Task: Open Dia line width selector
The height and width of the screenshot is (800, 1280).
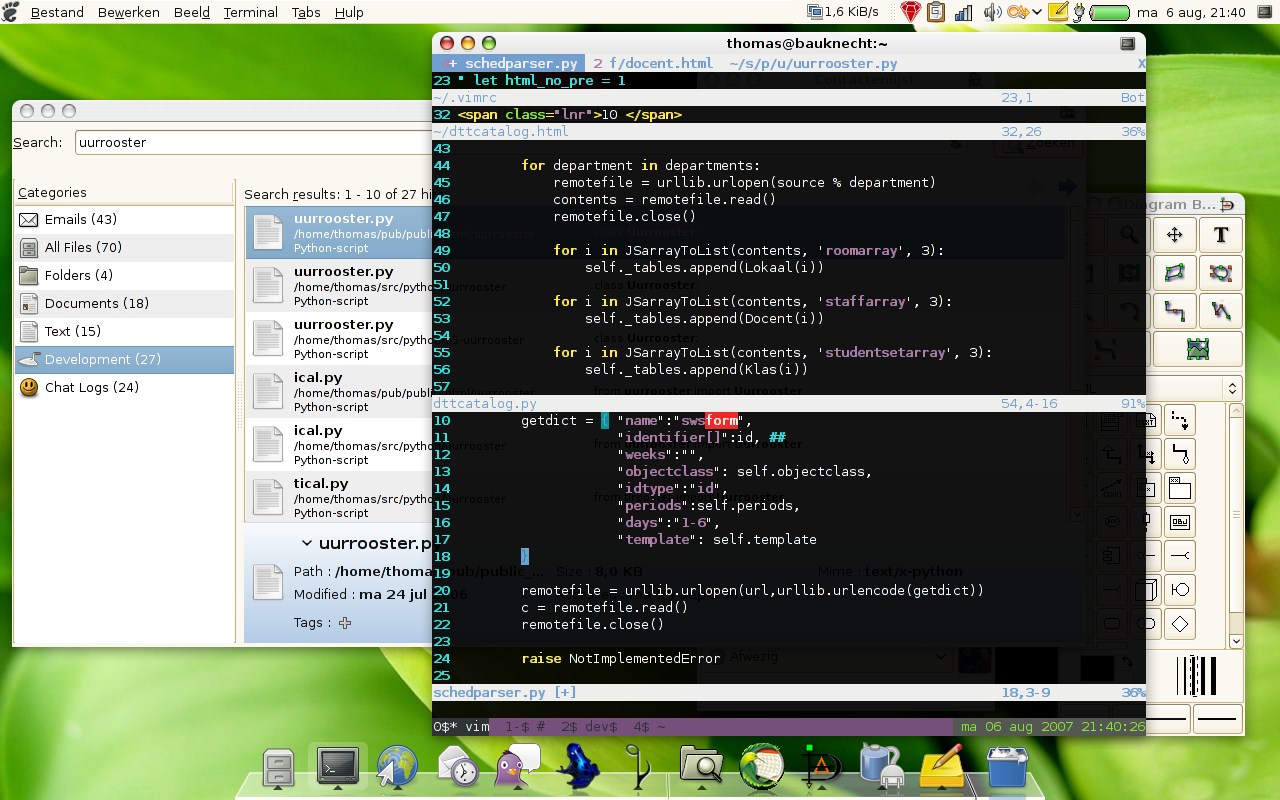Action: (1198, 674)
